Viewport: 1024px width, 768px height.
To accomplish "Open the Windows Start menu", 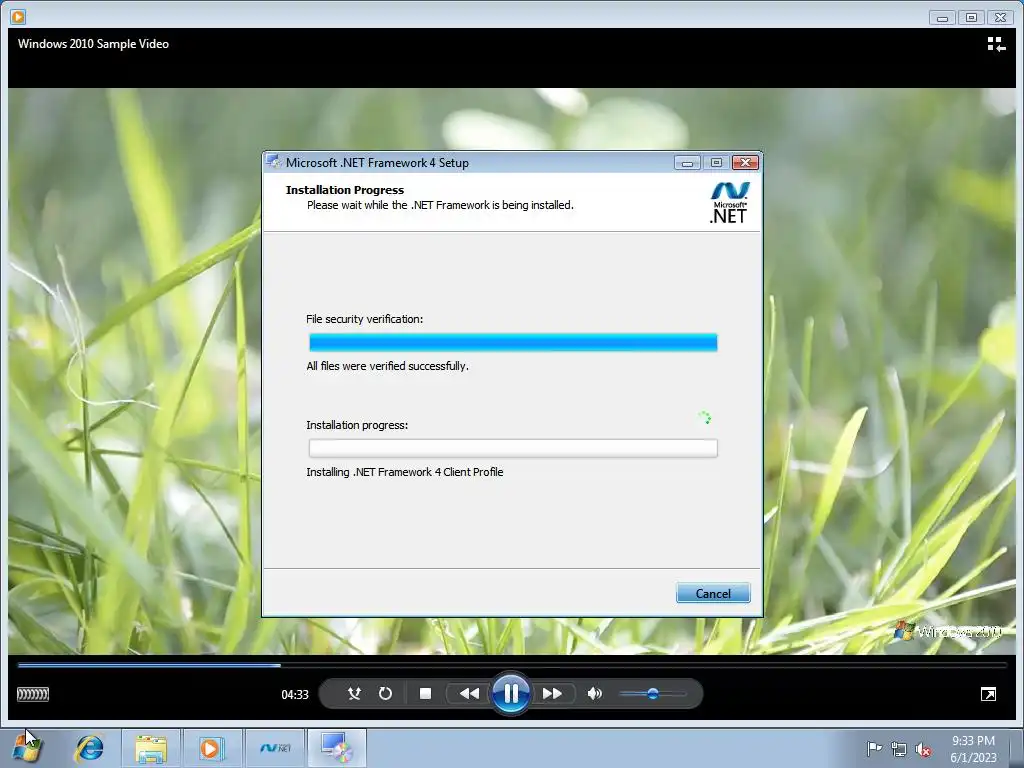I will point(27,748).
